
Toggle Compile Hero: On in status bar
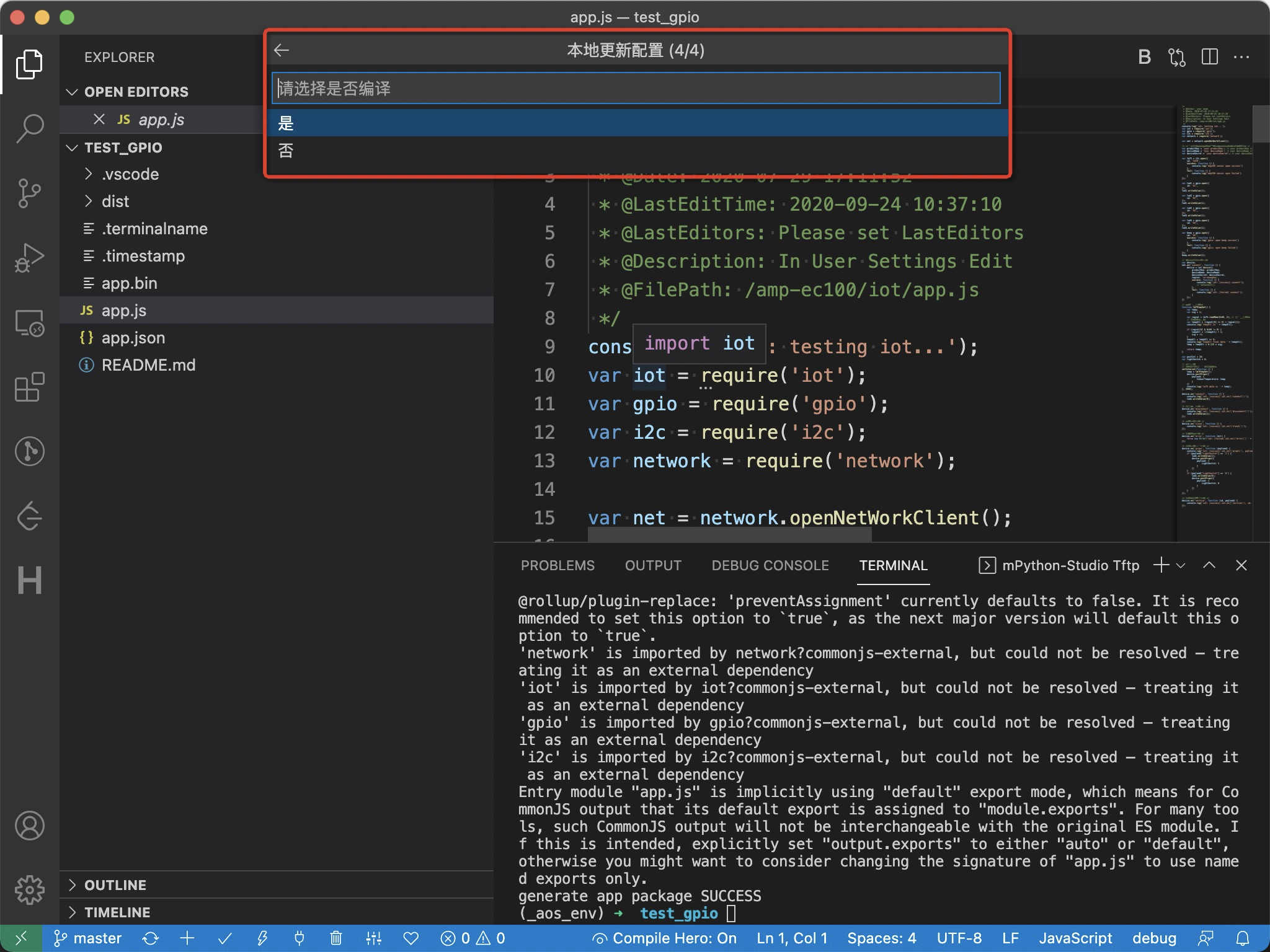664,938
